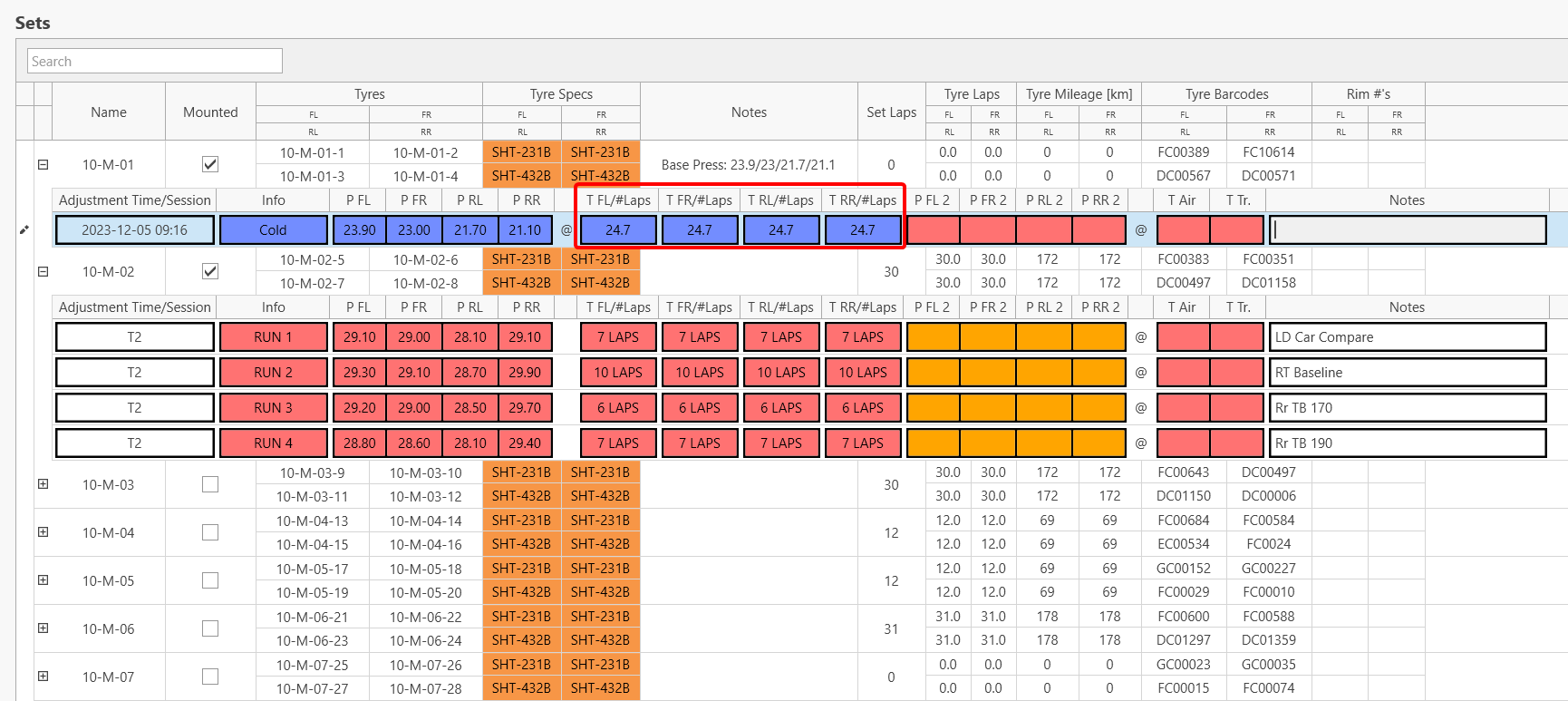The image size is (1568, 701).
Task: Select the blue Cold info cell
Action: pos(273,230)
